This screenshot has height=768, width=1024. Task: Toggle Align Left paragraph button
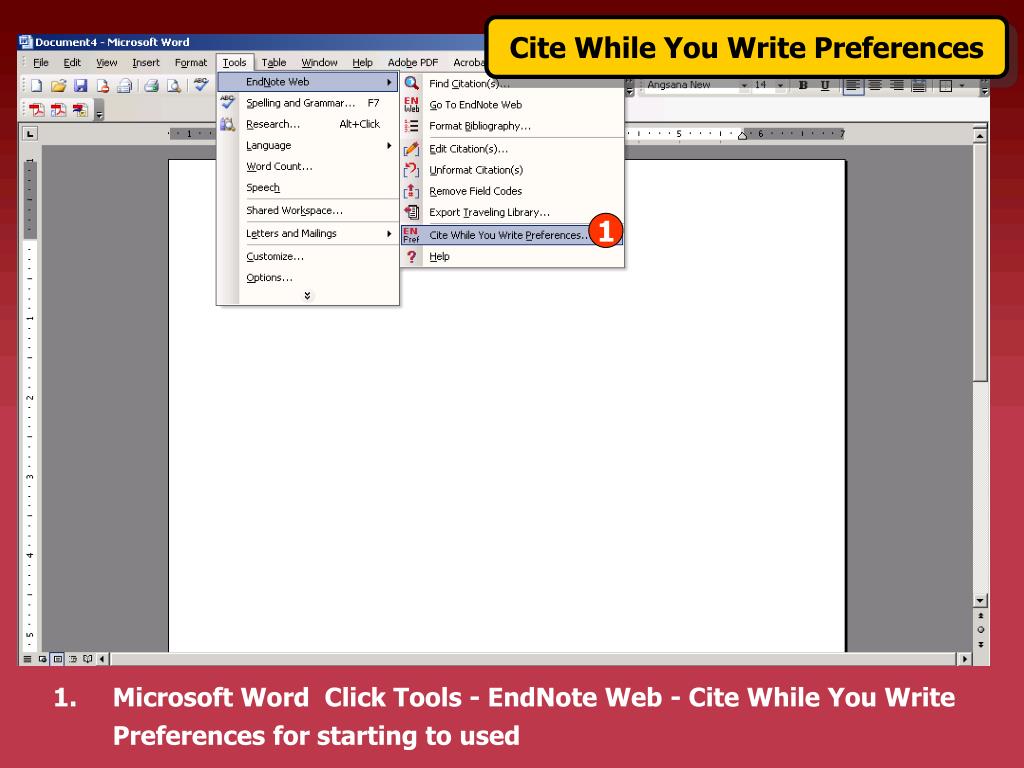coord(852,86)
